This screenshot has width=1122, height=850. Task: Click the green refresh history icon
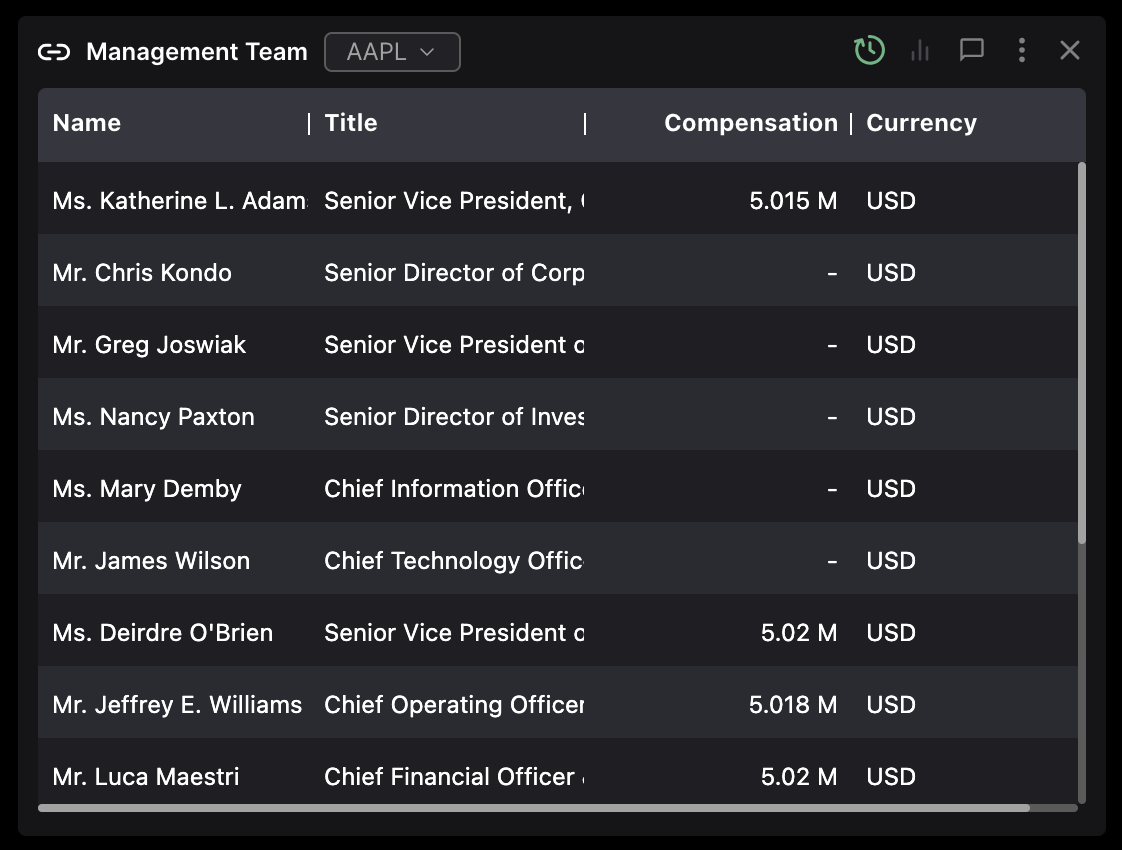(x=869, y=50)
